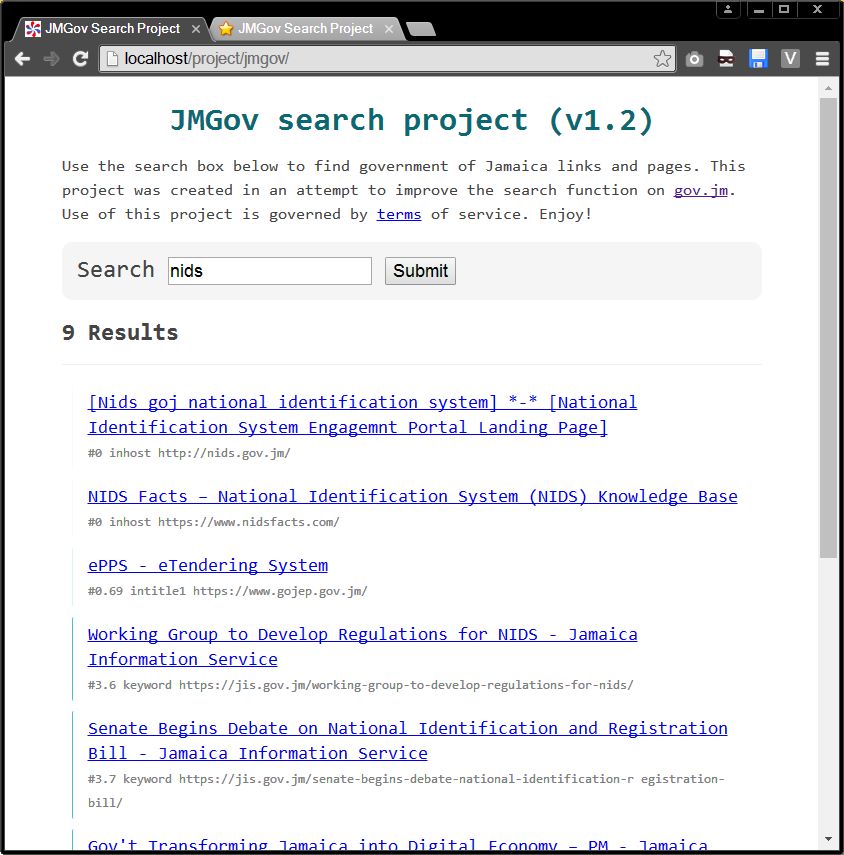Open a new tab with the new-tab button
This screenshot has width=844, height=855.
pos(421,29)
